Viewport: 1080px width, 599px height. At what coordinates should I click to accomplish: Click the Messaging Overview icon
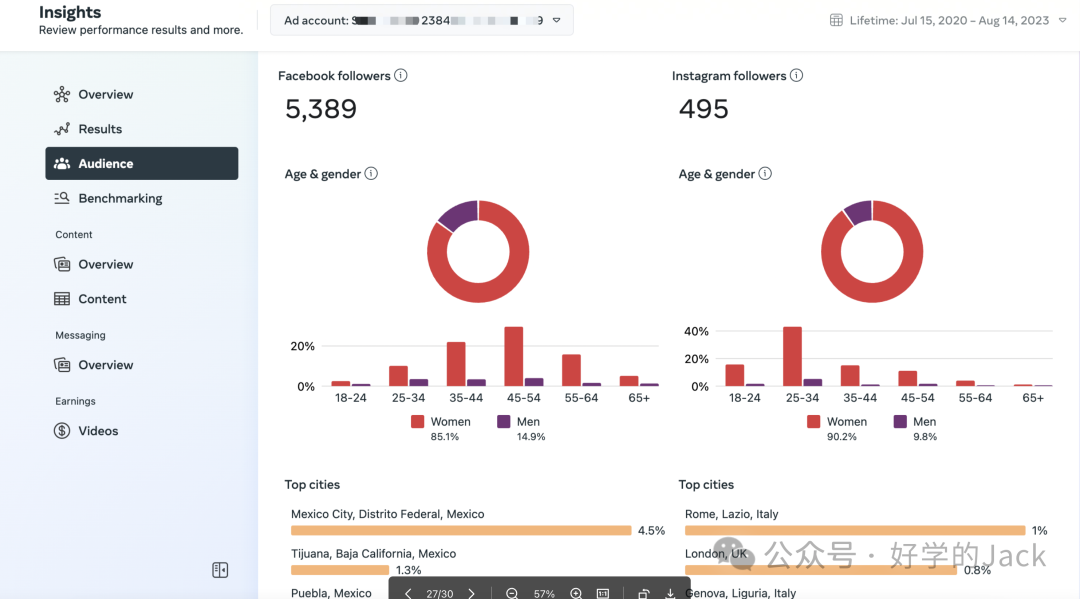tap(62, 365)
